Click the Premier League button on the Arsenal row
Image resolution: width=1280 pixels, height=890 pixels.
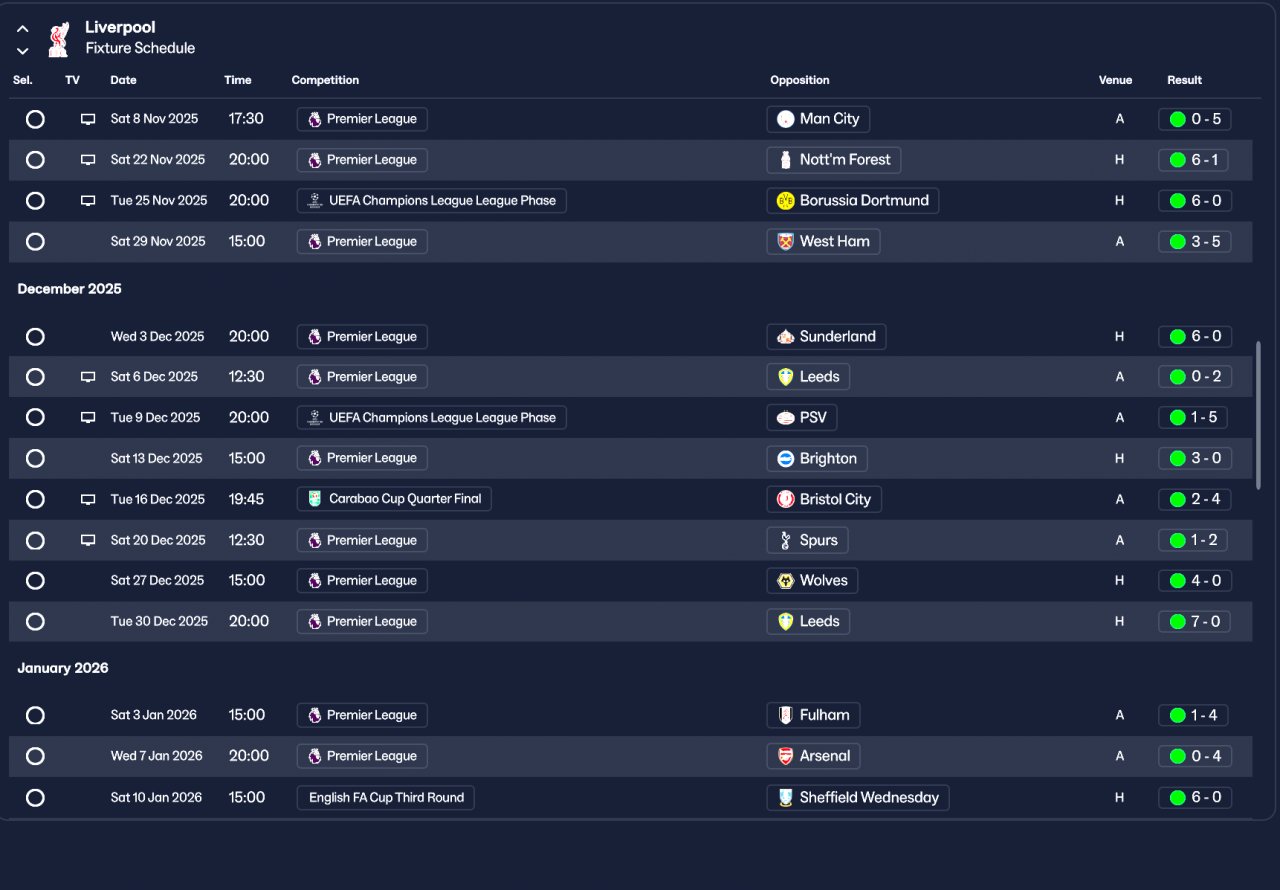pyautogui.click(x=362, y=756)
